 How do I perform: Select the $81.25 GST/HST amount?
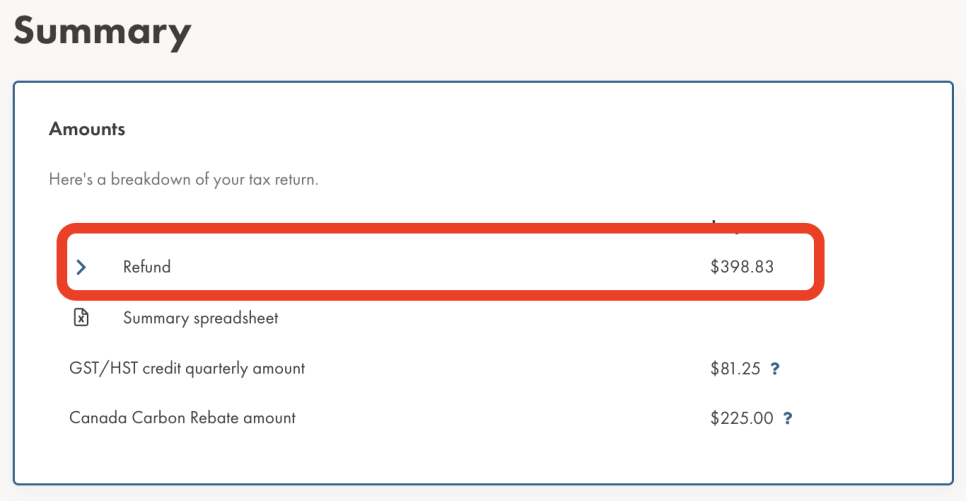pos(735,369)
